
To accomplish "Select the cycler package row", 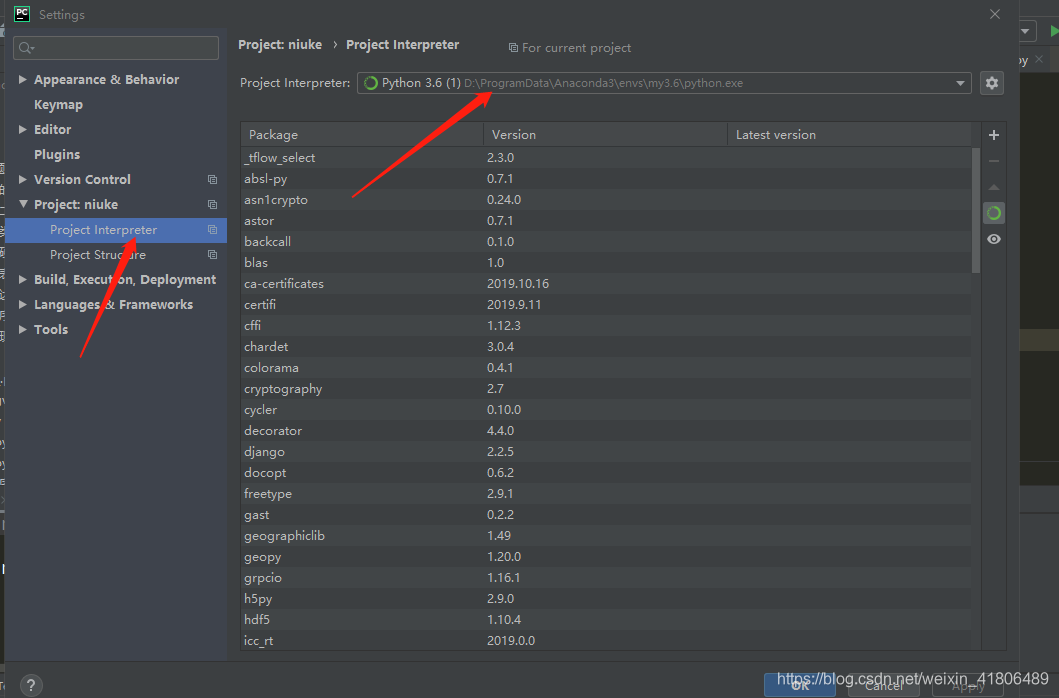I will pos(606,409).
